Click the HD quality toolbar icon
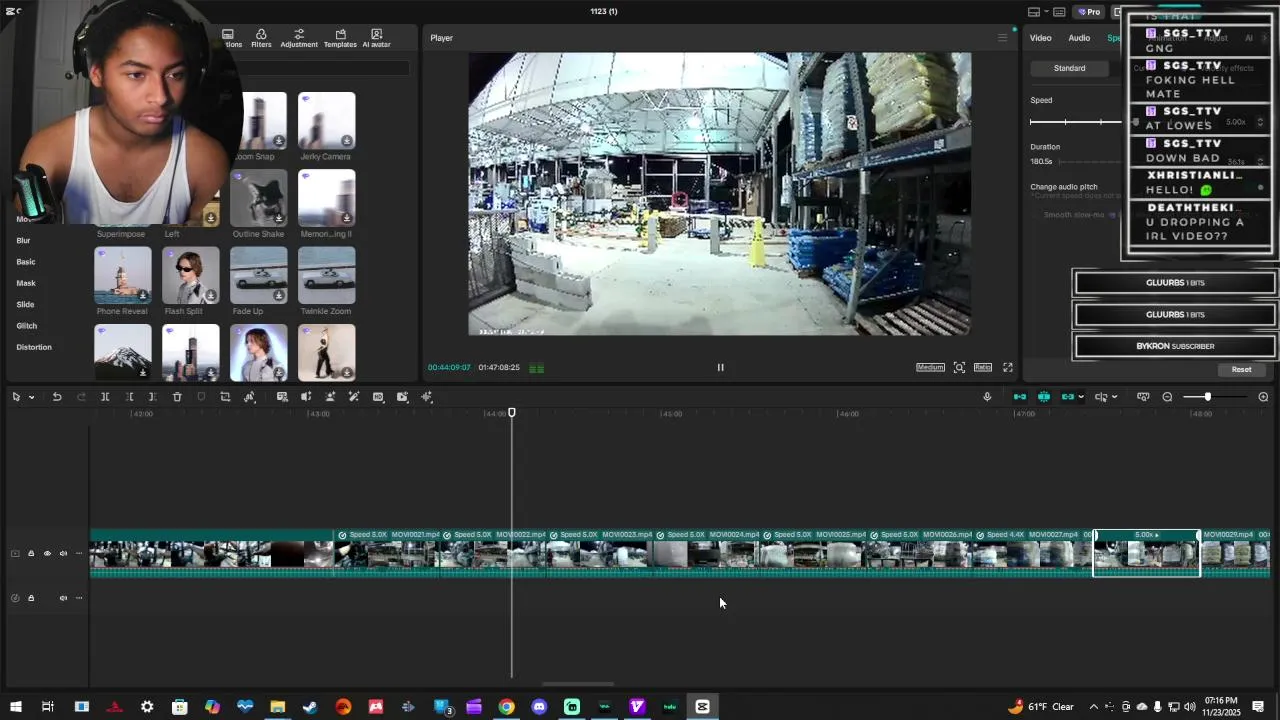1280x720 pixels. (x=378, y=397)
